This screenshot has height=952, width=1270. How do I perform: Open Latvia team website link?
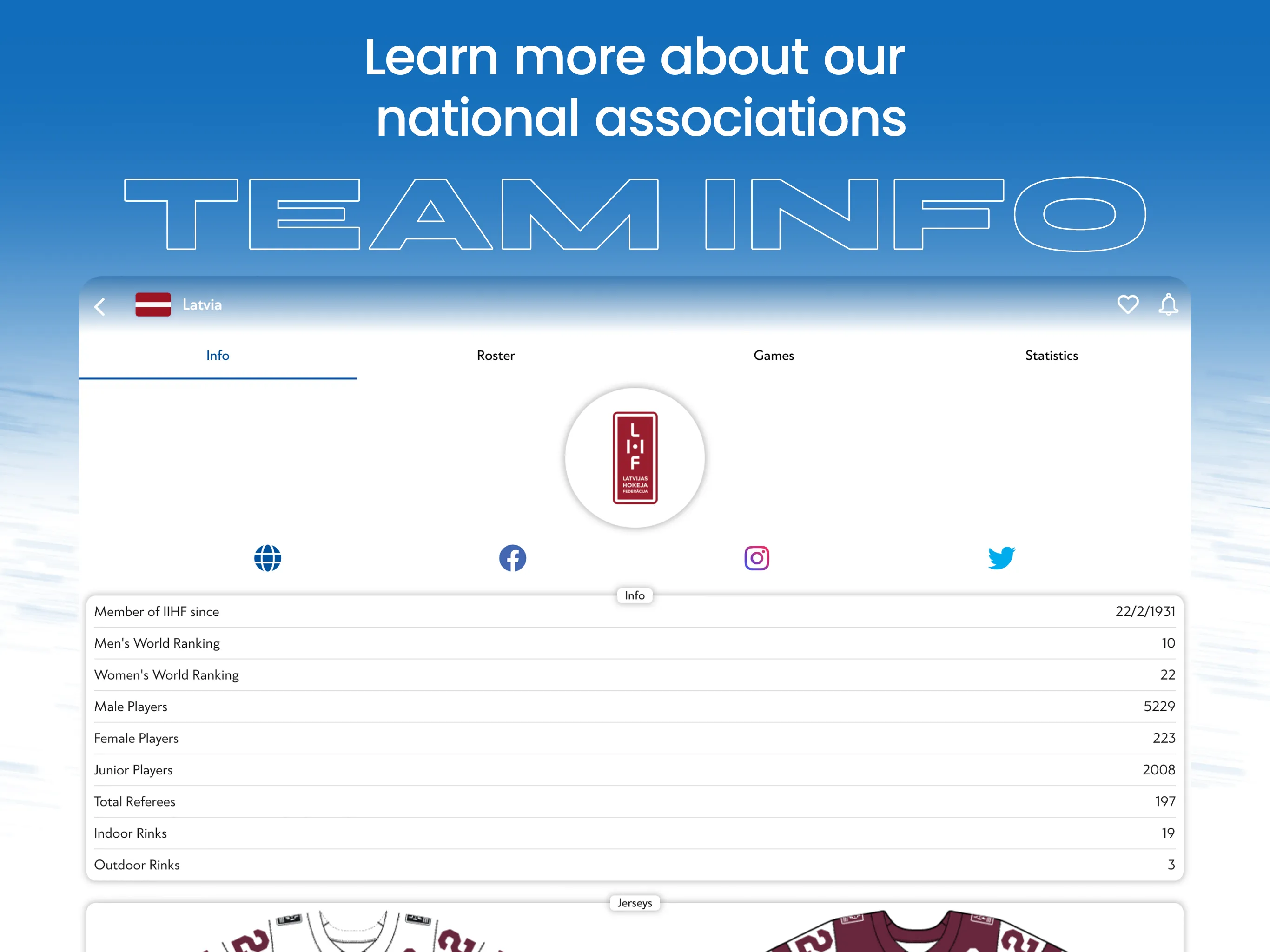coord(268,558)
